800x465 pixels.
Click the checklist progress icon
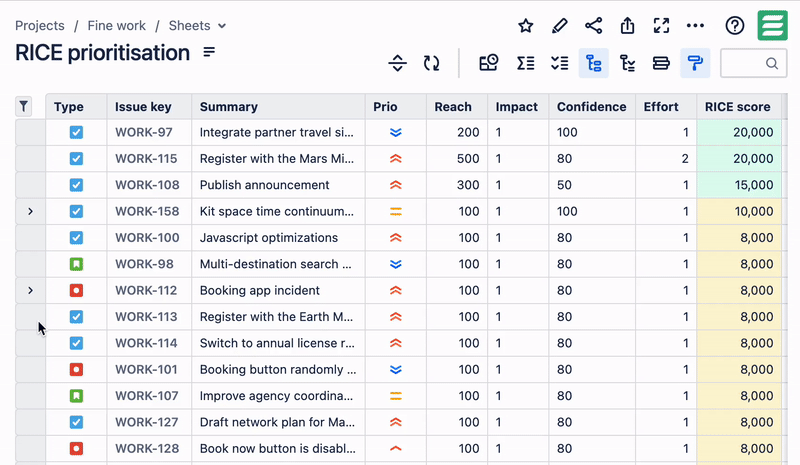(x=560, y=63)
